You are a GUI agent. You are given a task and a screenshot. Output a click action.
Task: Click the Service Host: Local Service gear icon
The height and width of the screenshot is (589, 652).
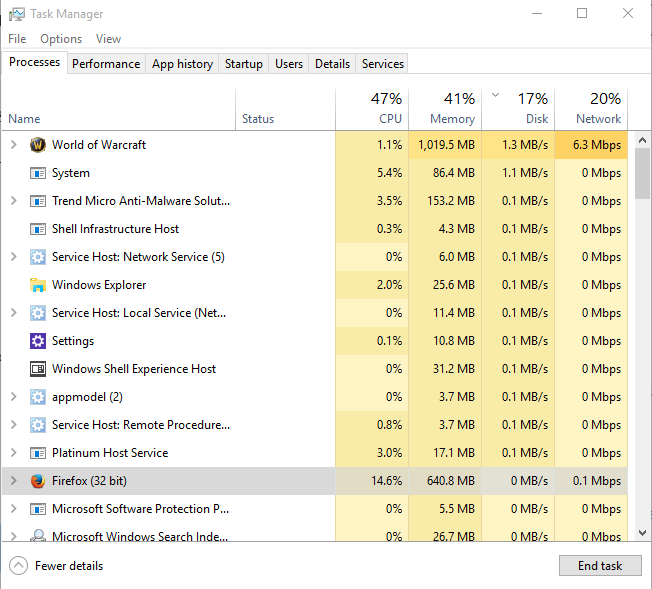tap(38, 313)
